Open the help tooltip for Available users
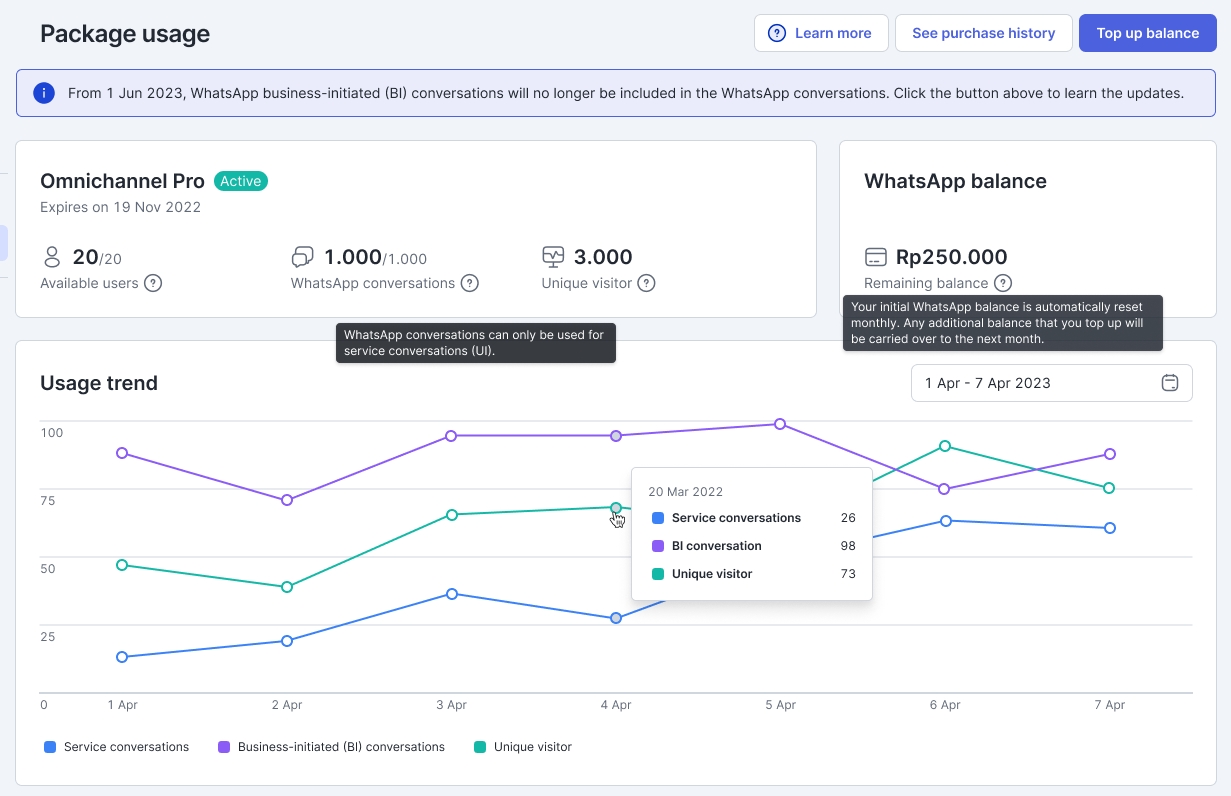Image resolution: width=1231 pixels, height=796 pixels. point(153,283)
